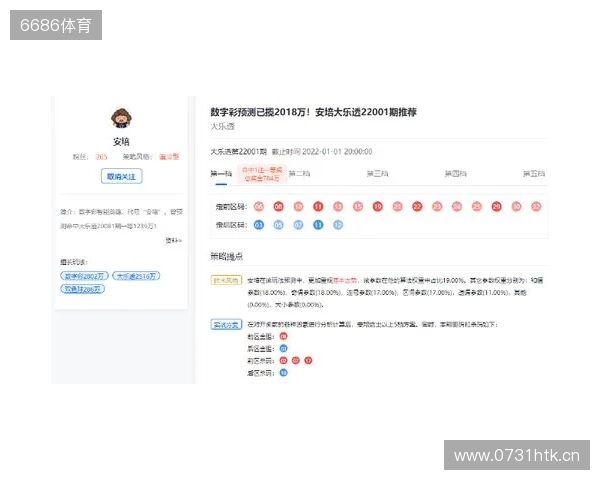Click the 策略亮点 section heading

tap(227, 256)
